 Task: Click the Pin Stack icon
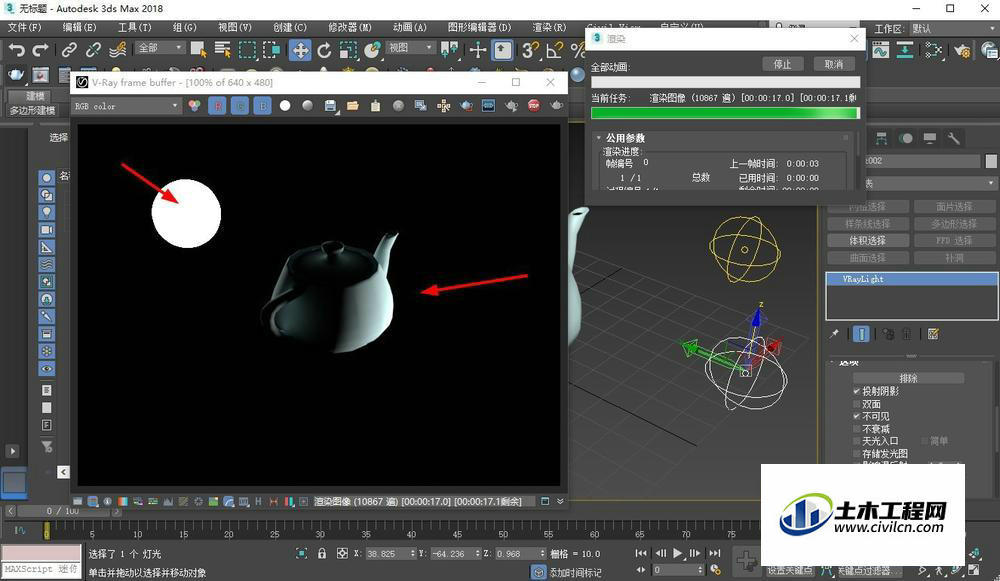point(834,334)
